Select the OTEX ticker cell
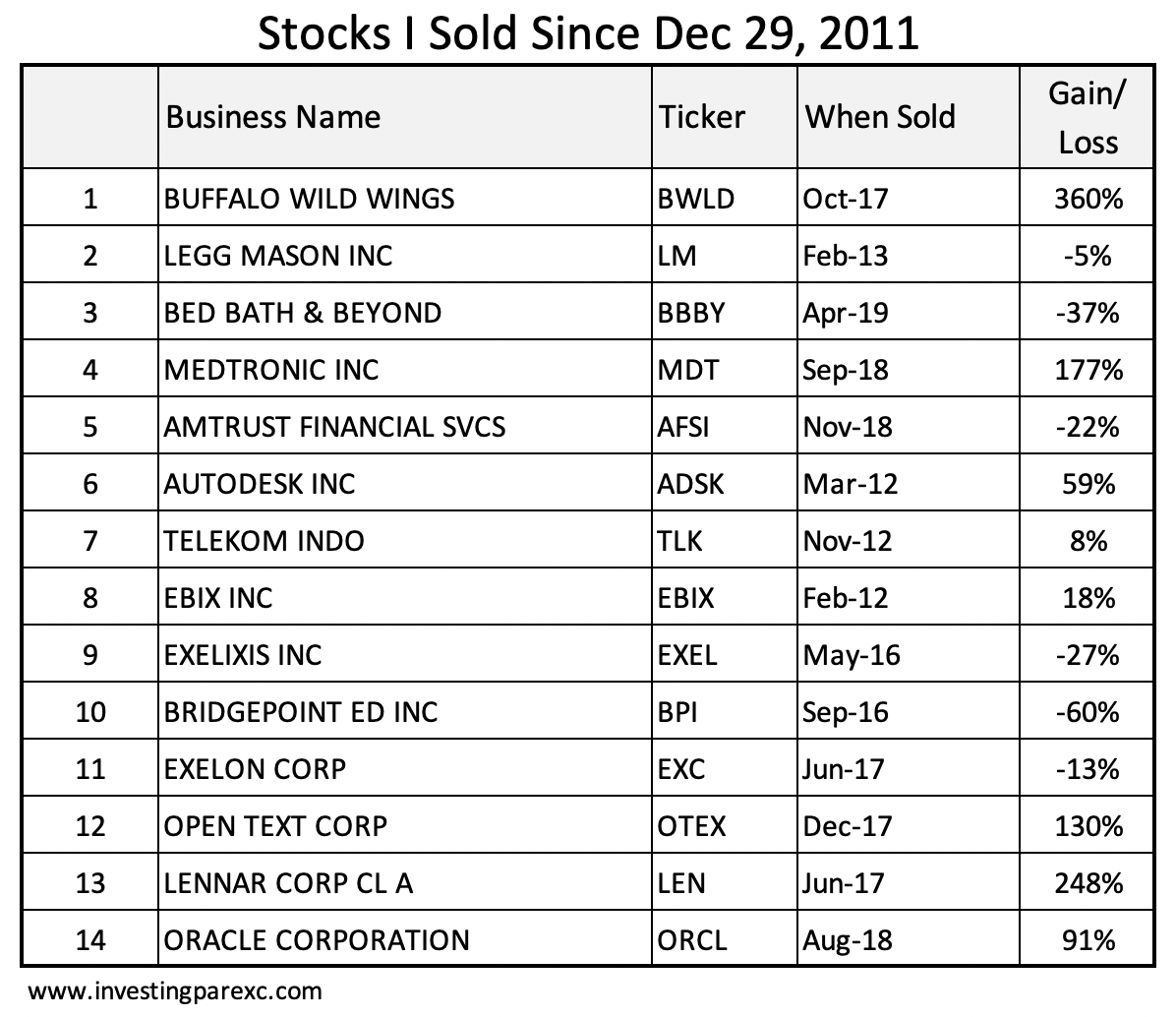 point(725,825)
